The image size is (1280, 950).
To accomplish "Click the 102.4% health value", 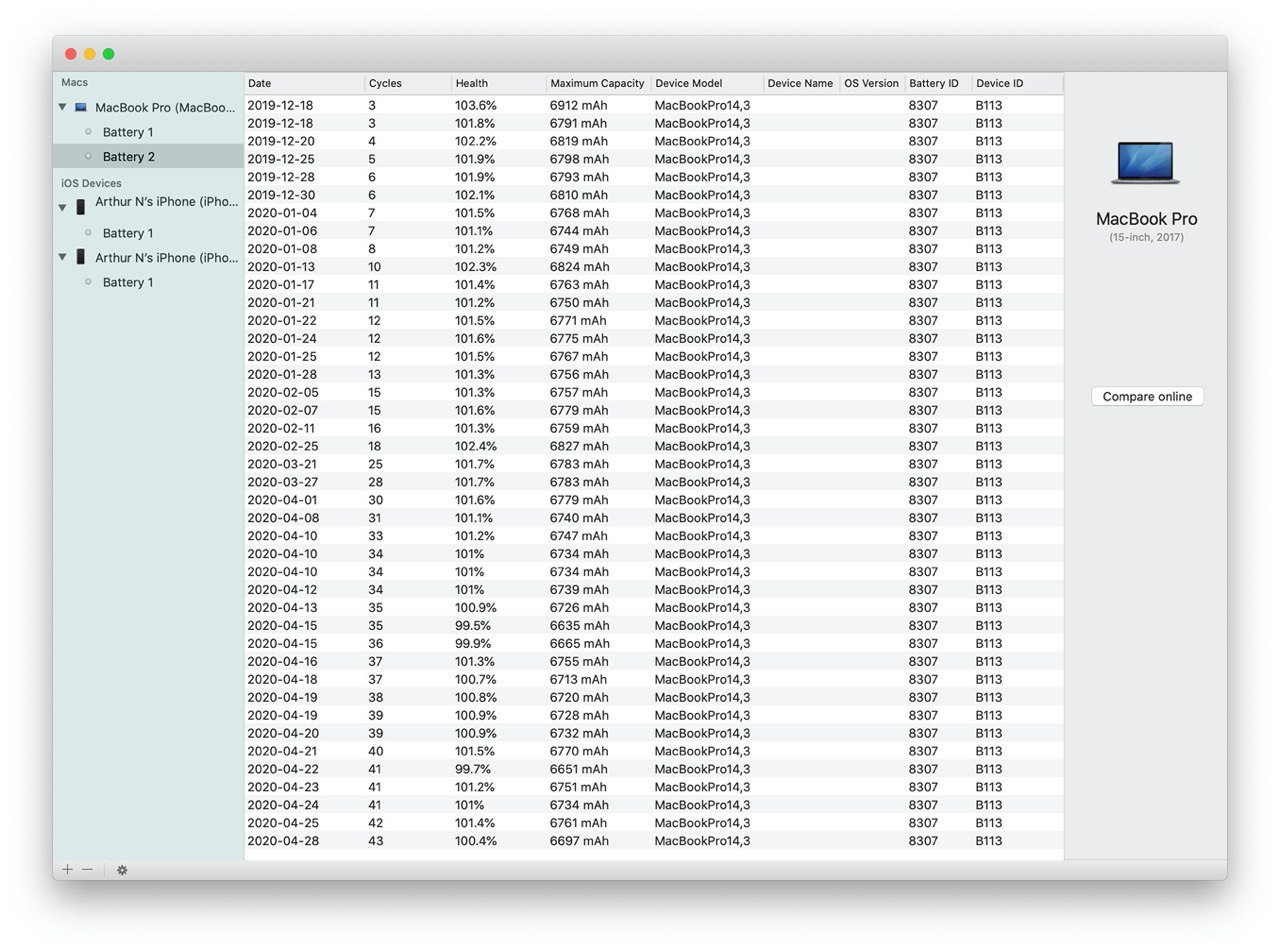I will click(x=476, y=446).
